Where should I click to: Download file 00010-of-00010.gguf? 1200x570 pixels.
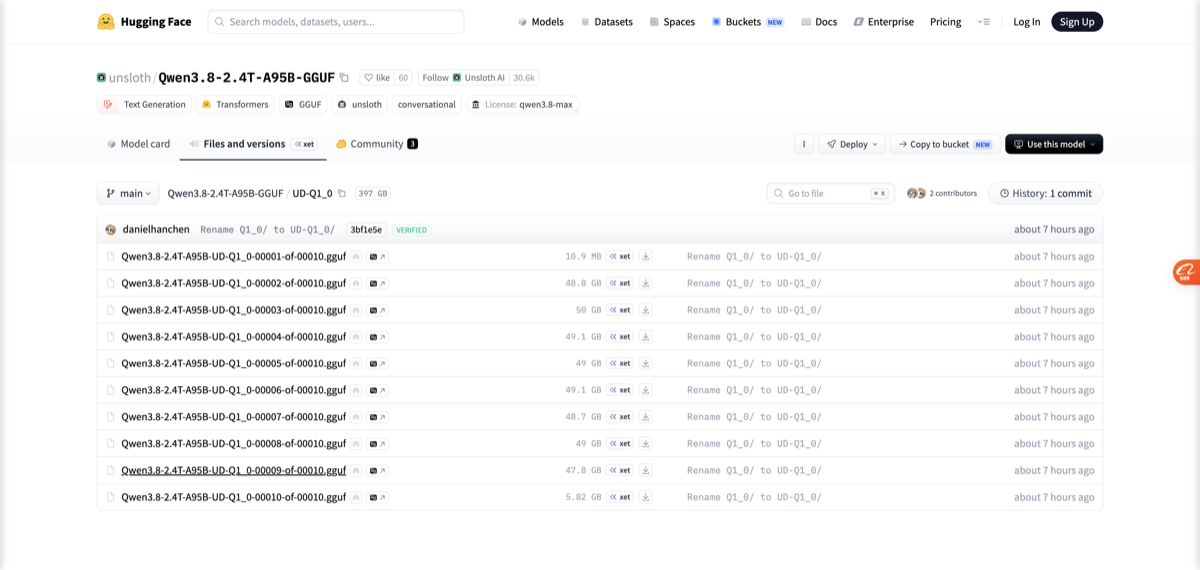646,497
